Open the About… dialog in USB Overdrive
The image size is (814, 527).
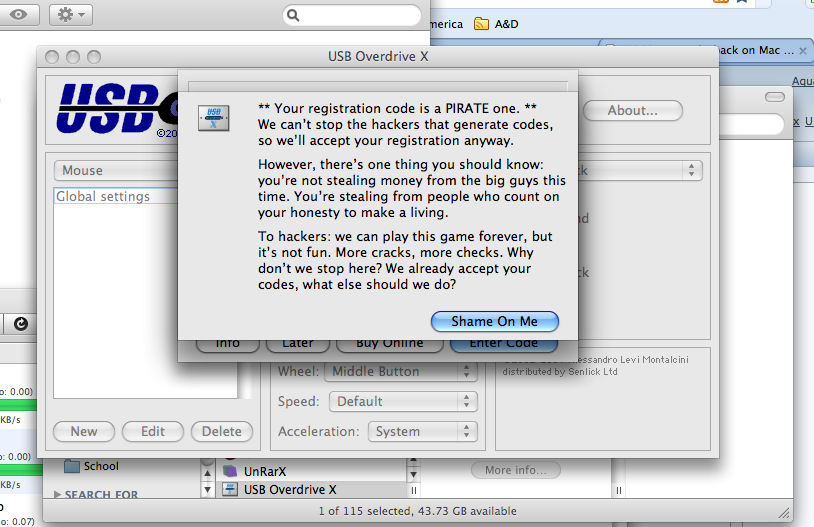coord(632,111)
